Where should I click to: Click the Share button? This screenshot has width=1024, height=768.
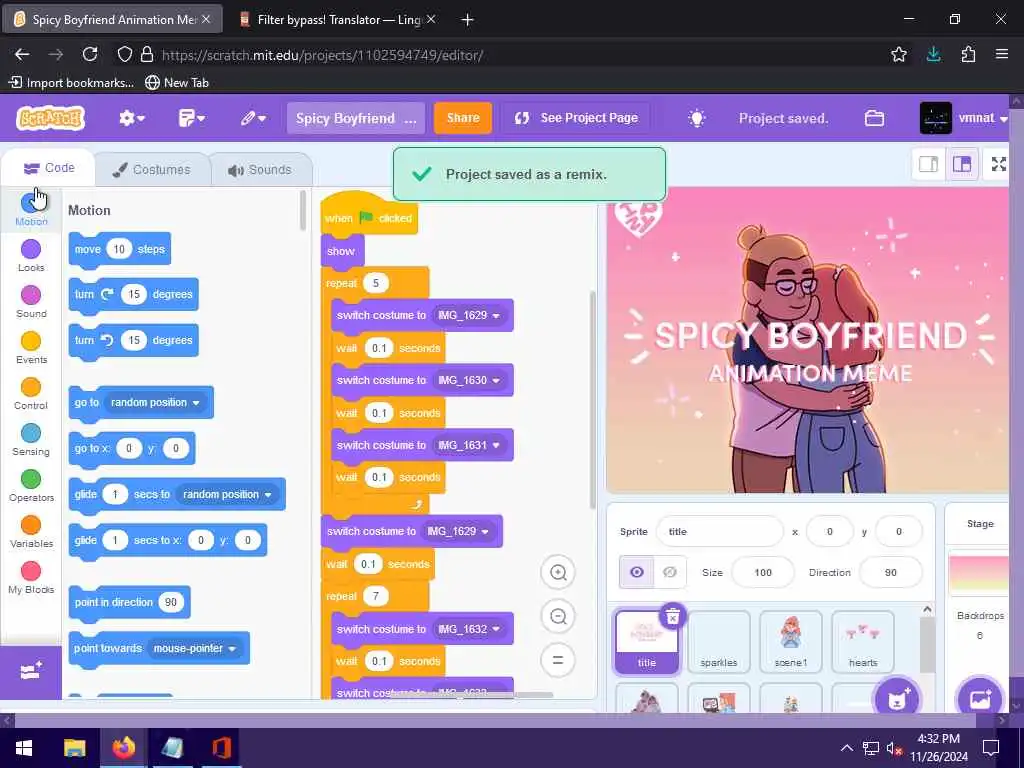tap(462, 118)
